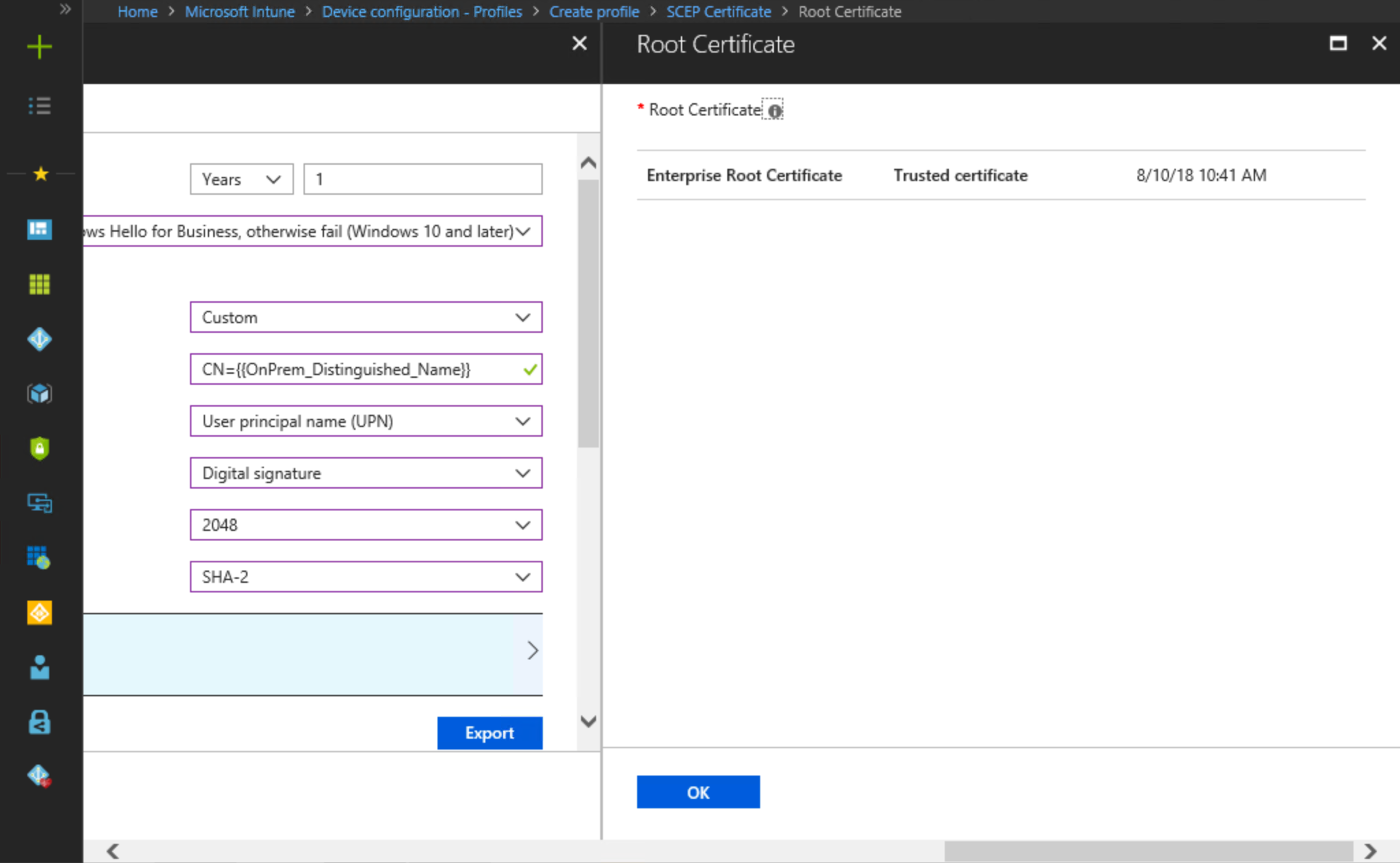Open the all services list icon
The height and width of the screenshot is (863, 1400).
(x=40, y=106)
